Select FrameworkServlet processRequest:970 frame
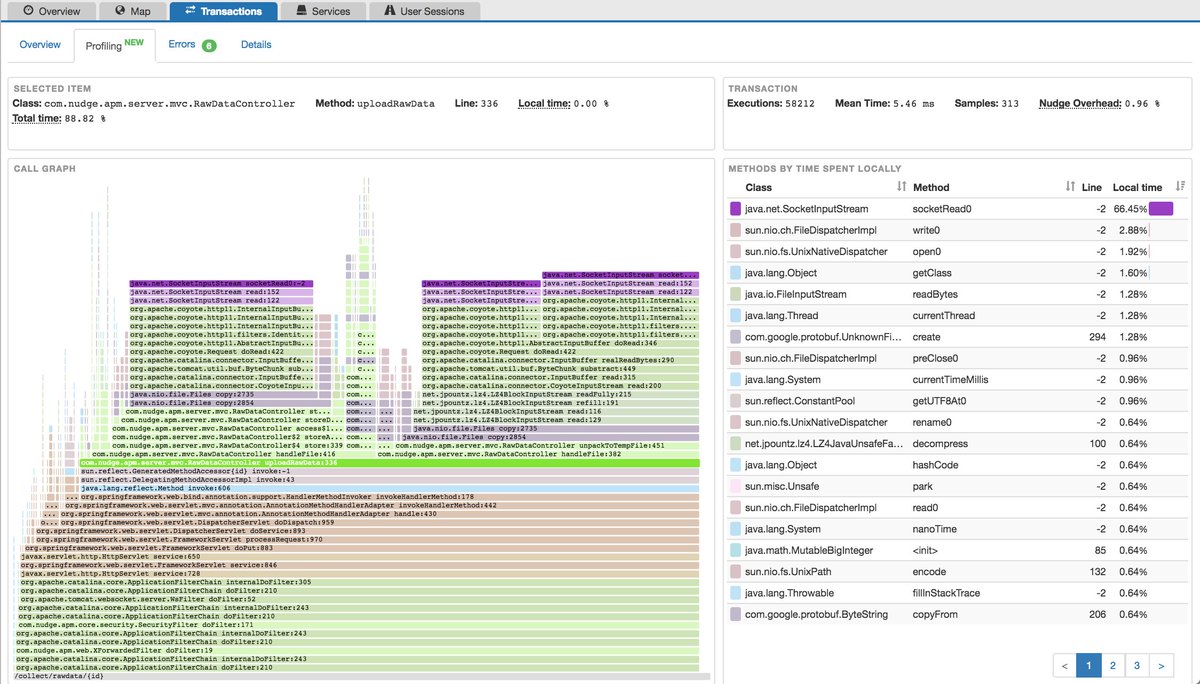Image resolution: width=1200 pixels, height=684 pixels. [x=365, y=539]
